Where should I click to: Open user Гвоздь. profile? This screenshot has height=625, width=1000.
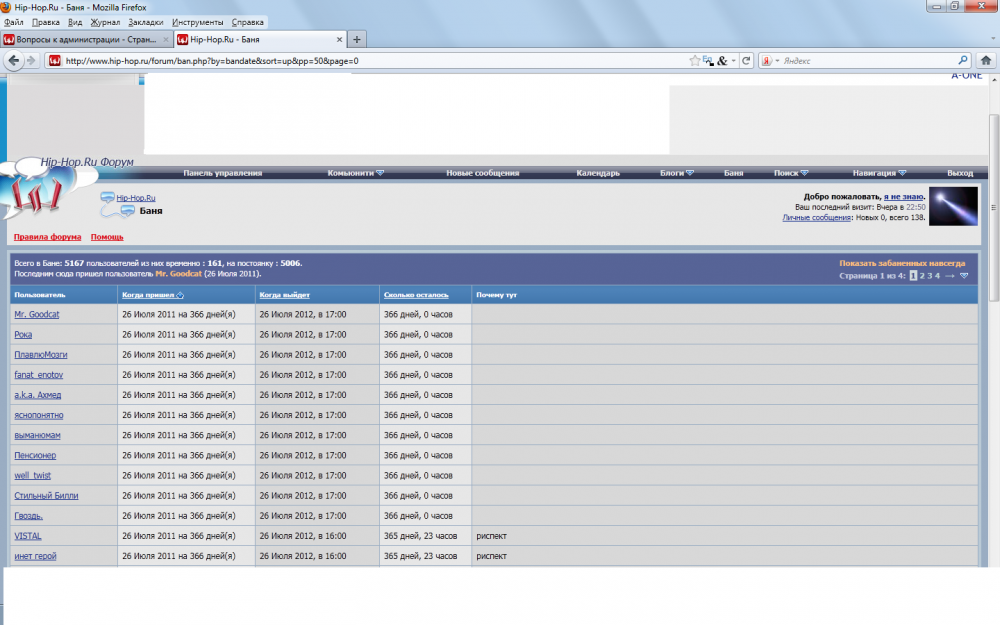[28, 516]
